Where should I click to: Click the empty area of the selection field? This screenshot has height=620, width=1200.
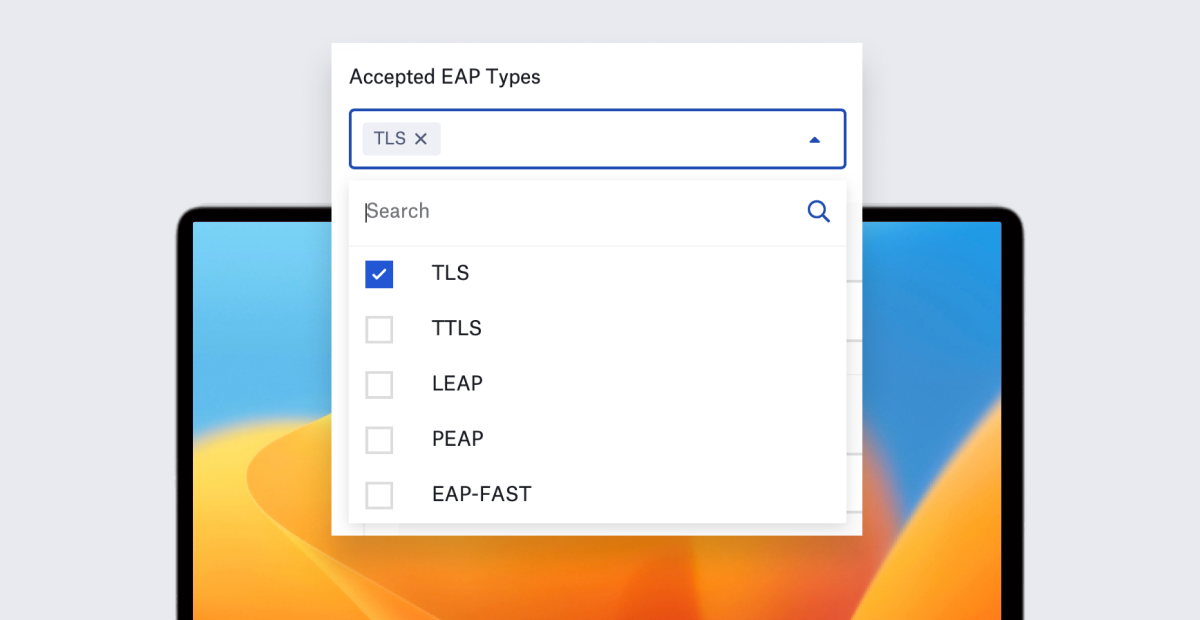click(620, 139)
